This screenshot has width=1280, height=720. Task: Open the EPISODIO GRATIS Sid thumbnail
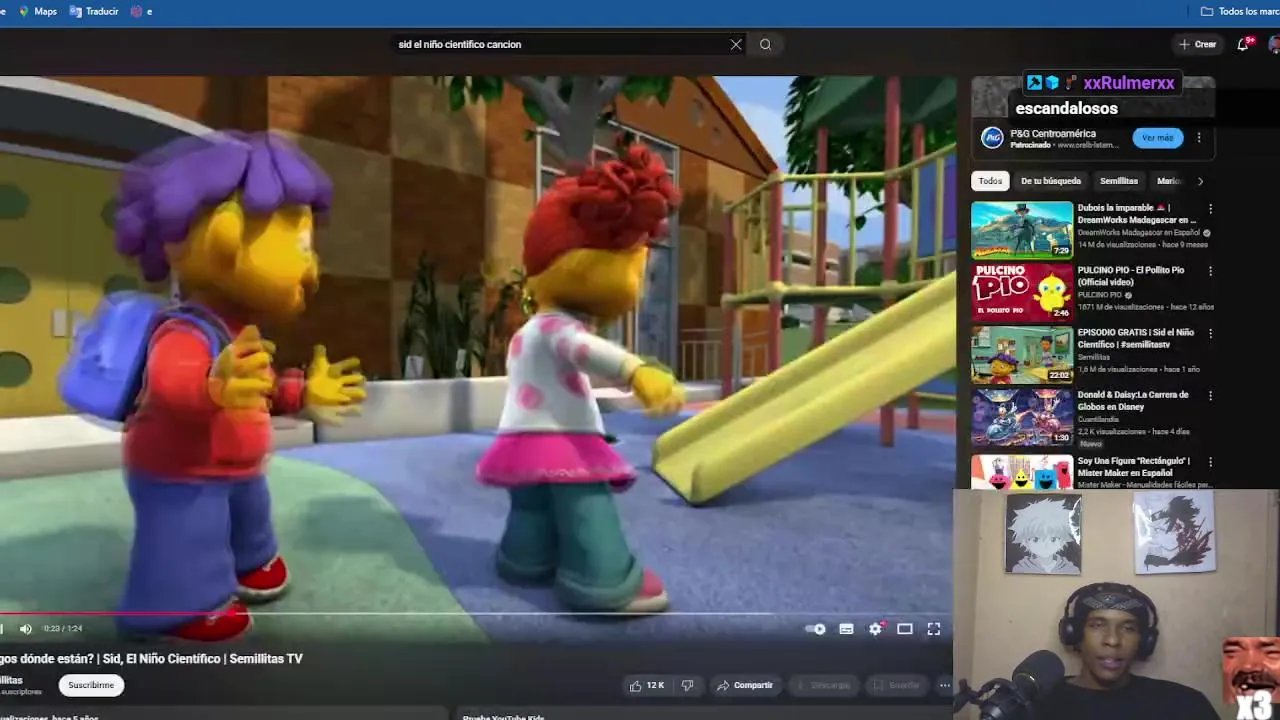point(1022,354)
